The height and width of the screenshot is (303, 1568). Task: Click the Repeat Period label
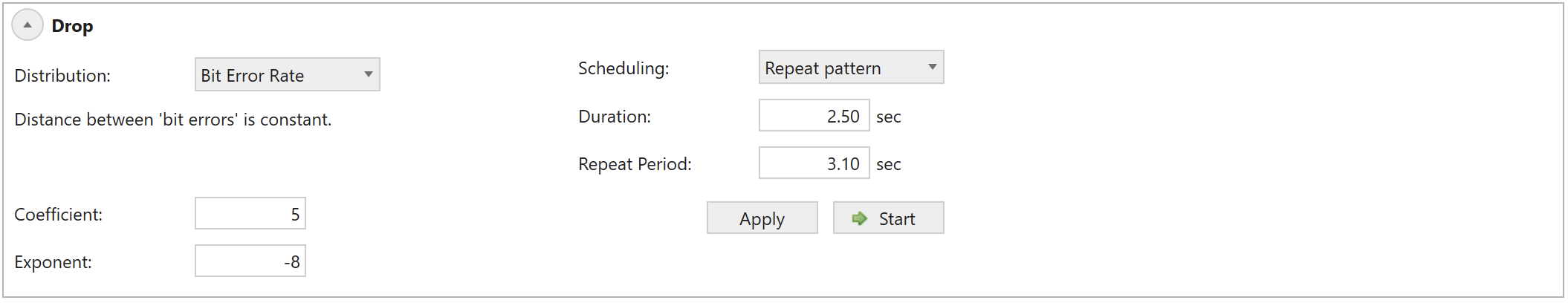635,164
